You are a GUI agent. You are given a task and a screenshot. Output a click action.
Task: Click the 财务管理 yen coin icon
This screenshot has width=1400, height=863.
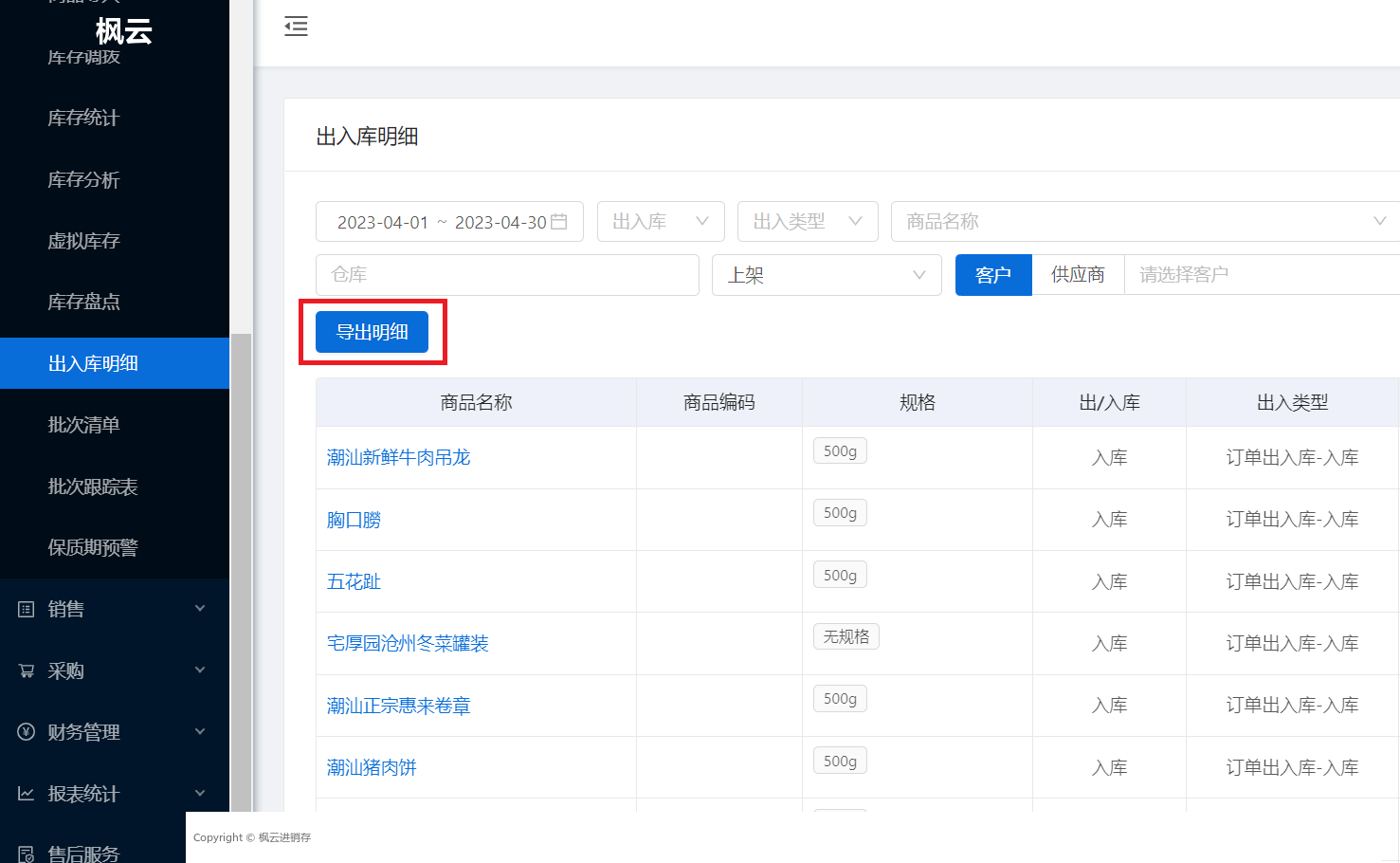pos(27,732)
